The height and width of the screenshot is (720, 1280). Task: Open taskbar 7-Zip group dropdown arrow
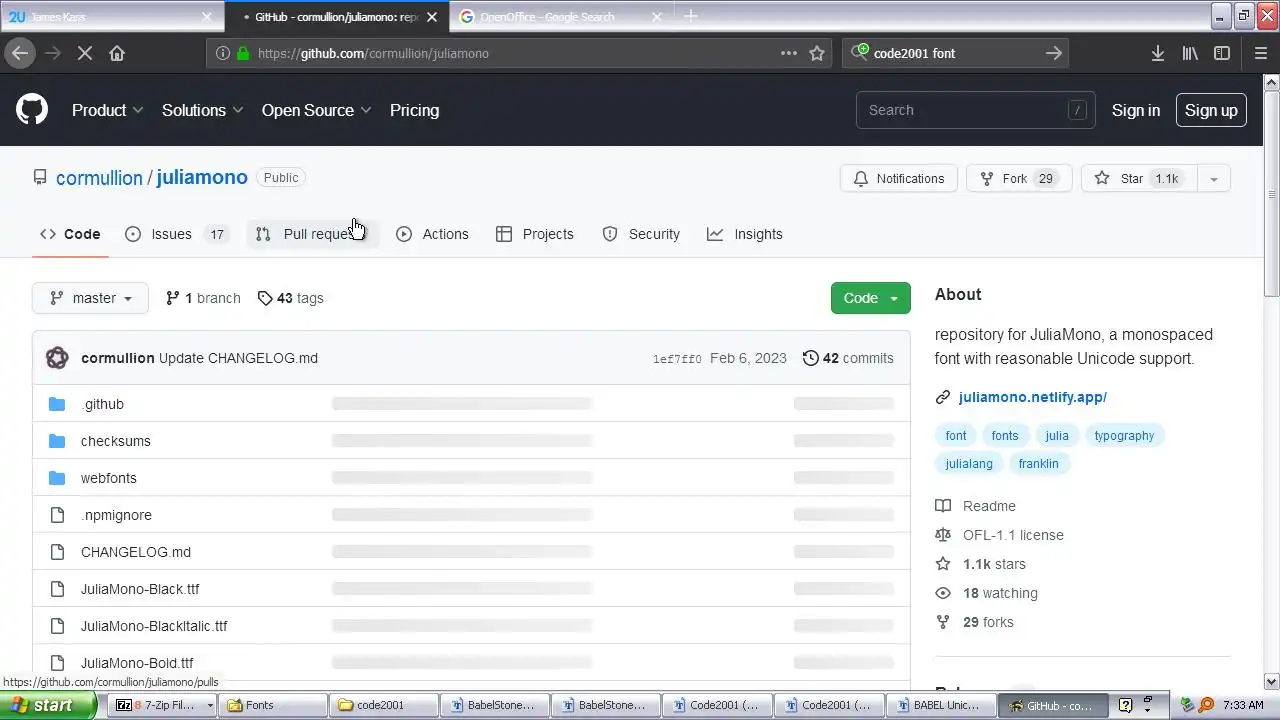[x=210, y=705]
